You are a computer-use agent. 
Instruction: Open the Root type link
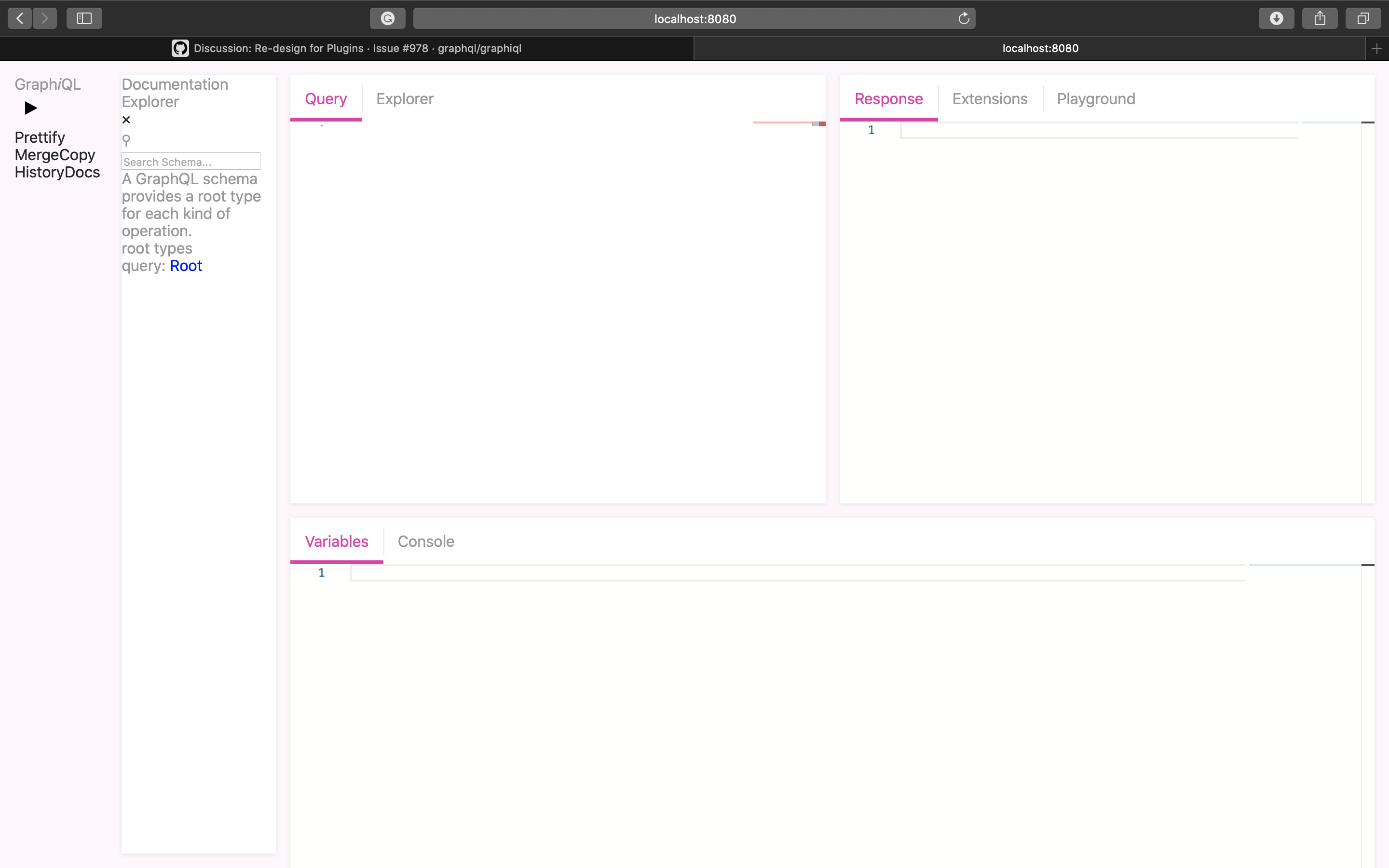pos(186,266)
